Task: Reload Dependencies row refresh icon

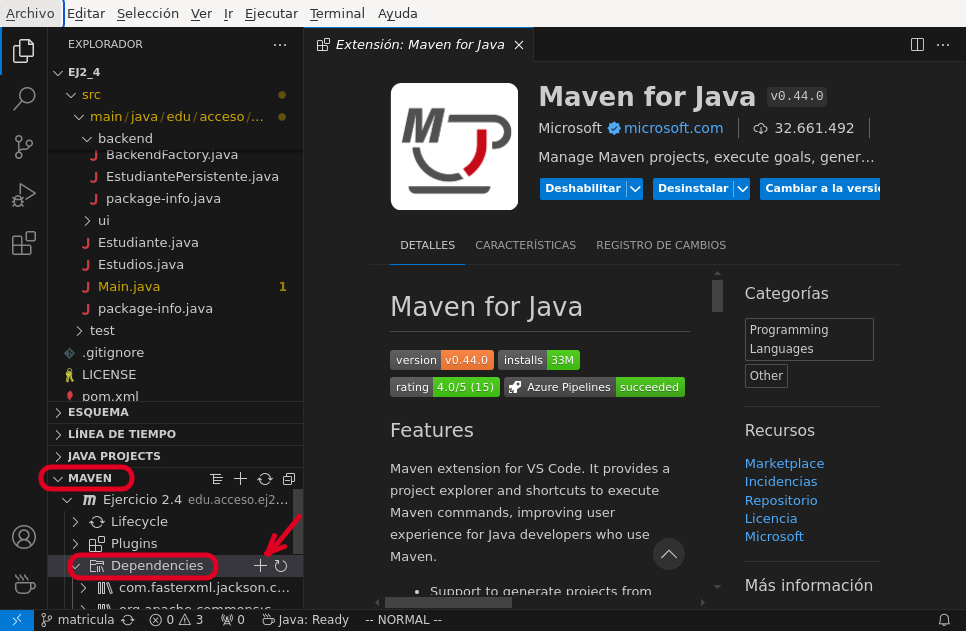Action: [x=281, y=566]
